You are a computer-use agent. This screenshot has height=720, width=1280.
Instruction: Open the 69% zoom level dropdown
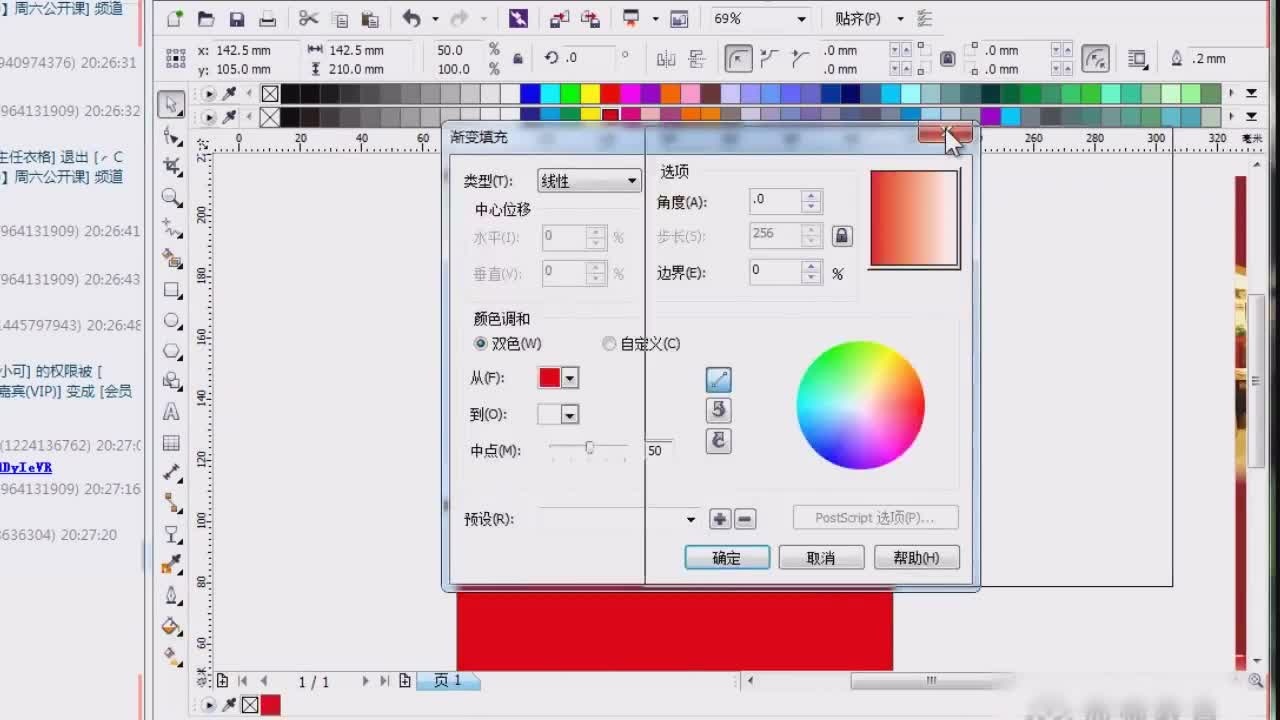801,19
